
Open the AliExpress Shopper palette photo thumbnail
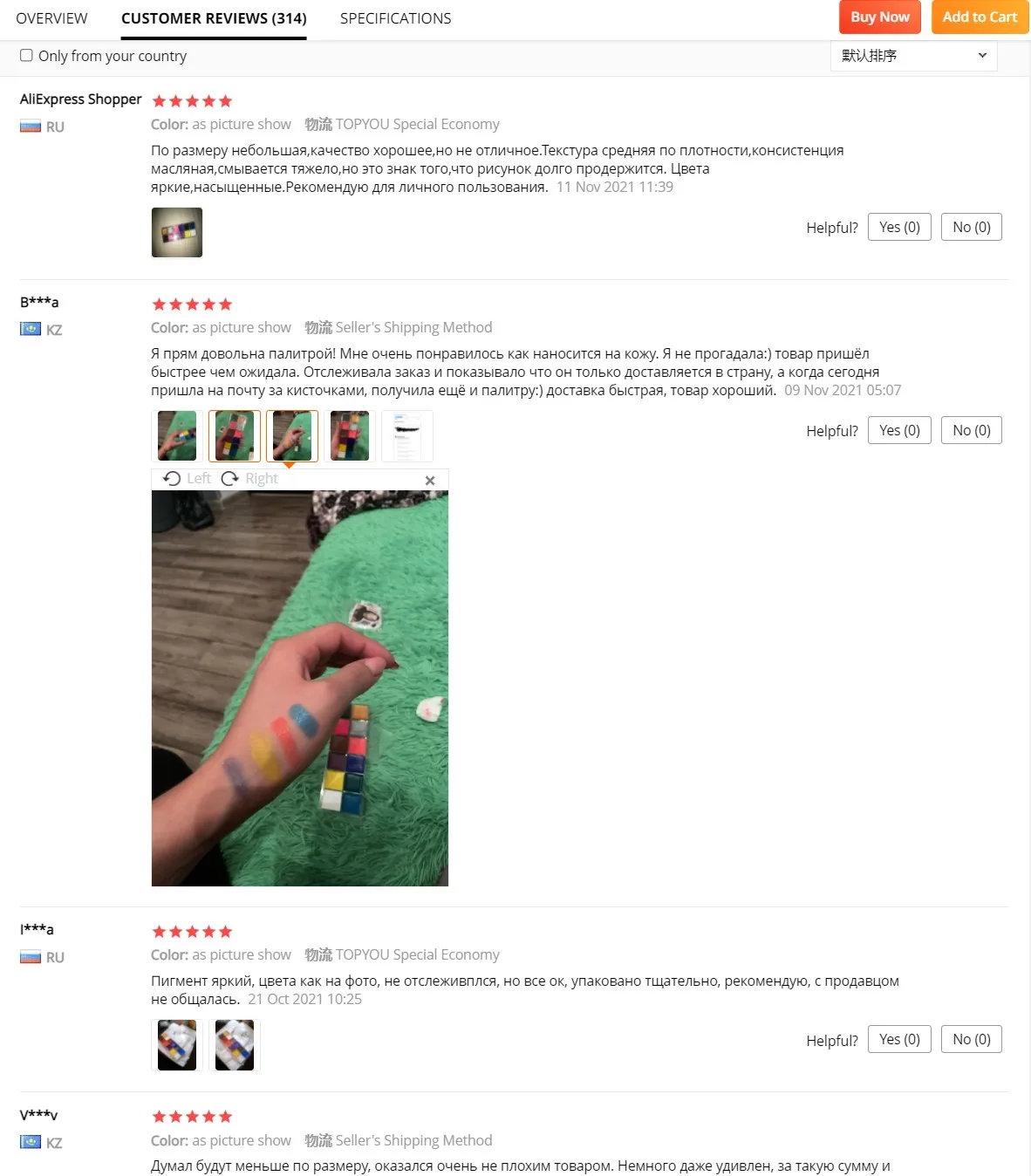[177, 232]
